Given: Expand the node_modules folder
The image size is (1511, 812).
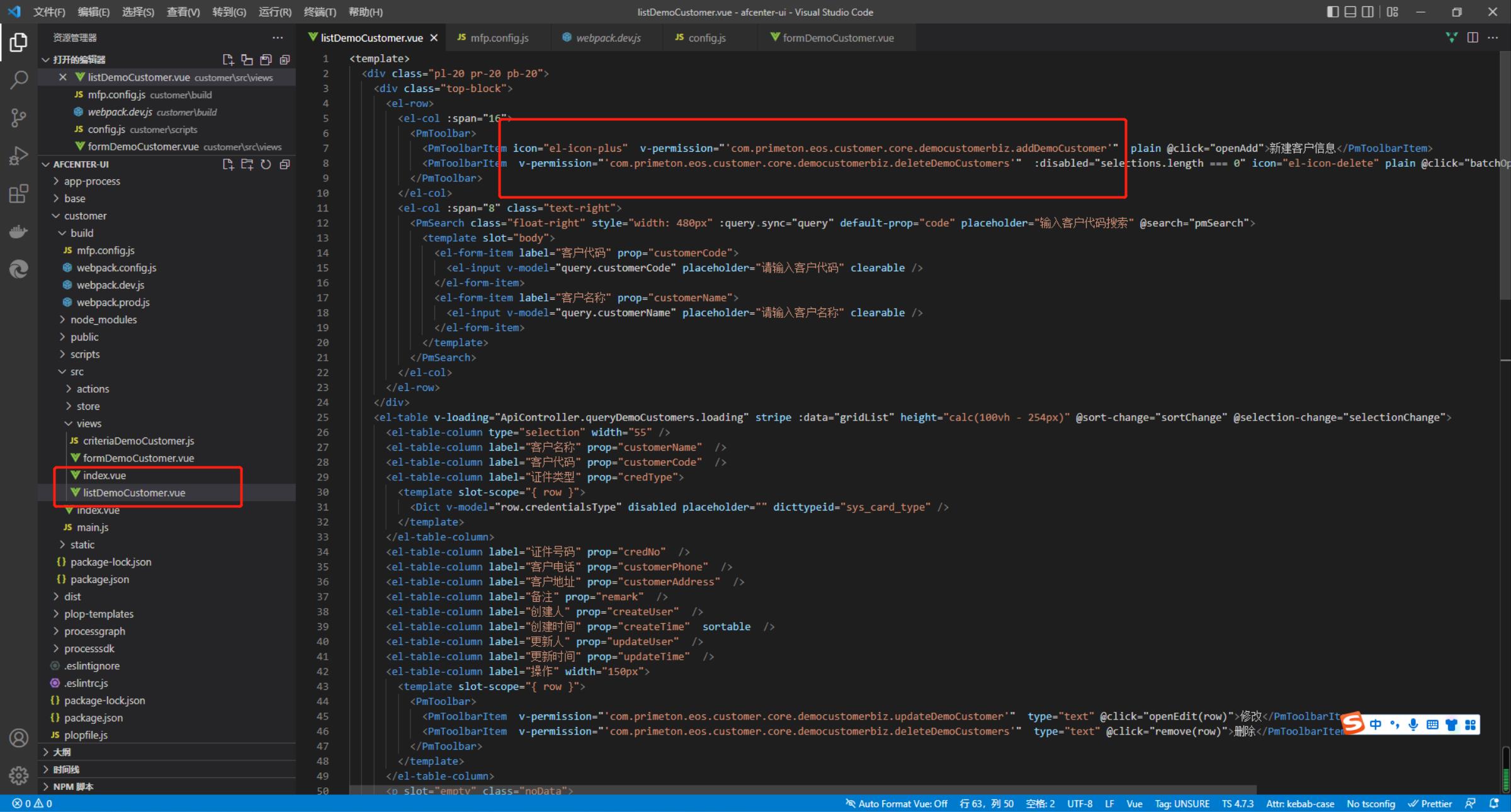Looking at the screenshot, I should tap(103, 320).
